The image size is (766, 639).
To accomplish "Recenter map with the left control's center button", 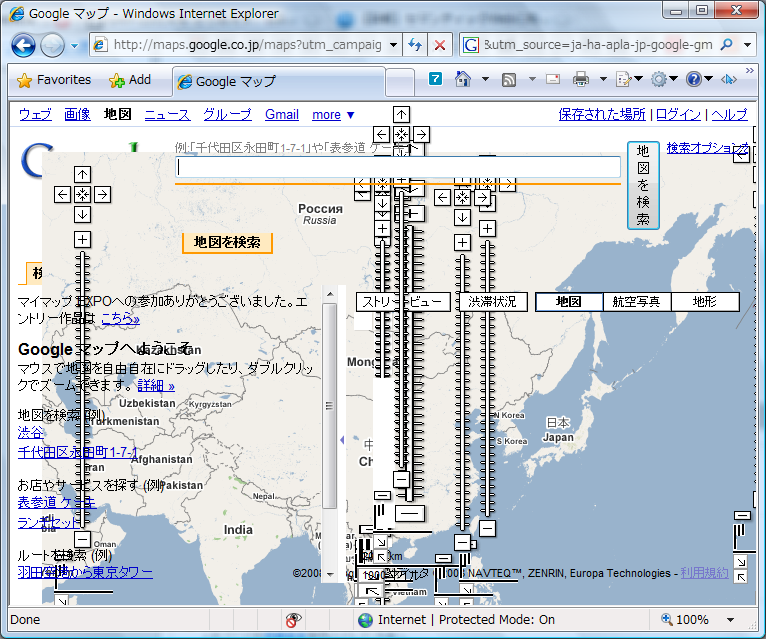I will tap(83, 194).
